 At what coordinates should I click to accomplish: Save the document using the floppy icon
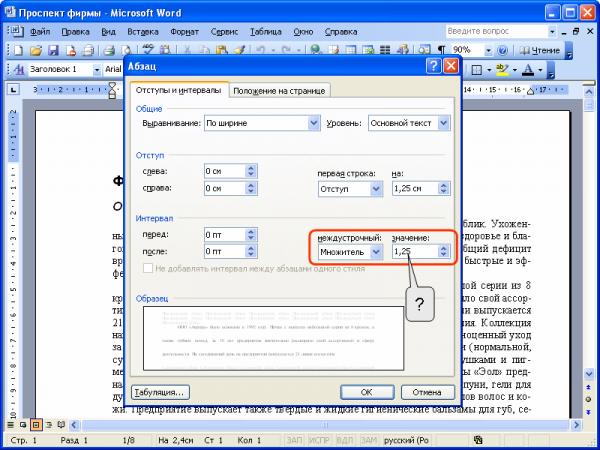tap(53, 50)
